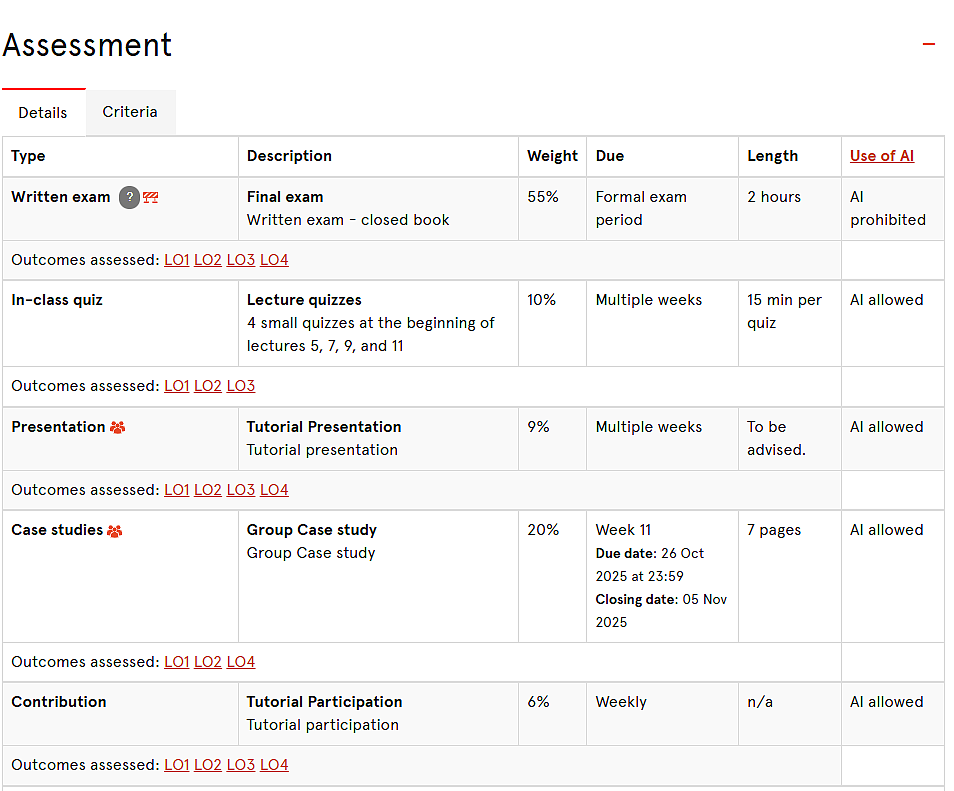Viewport: 954px width, 791px height.
Task: Click the 9% weight value
Action: coord(538,427)
